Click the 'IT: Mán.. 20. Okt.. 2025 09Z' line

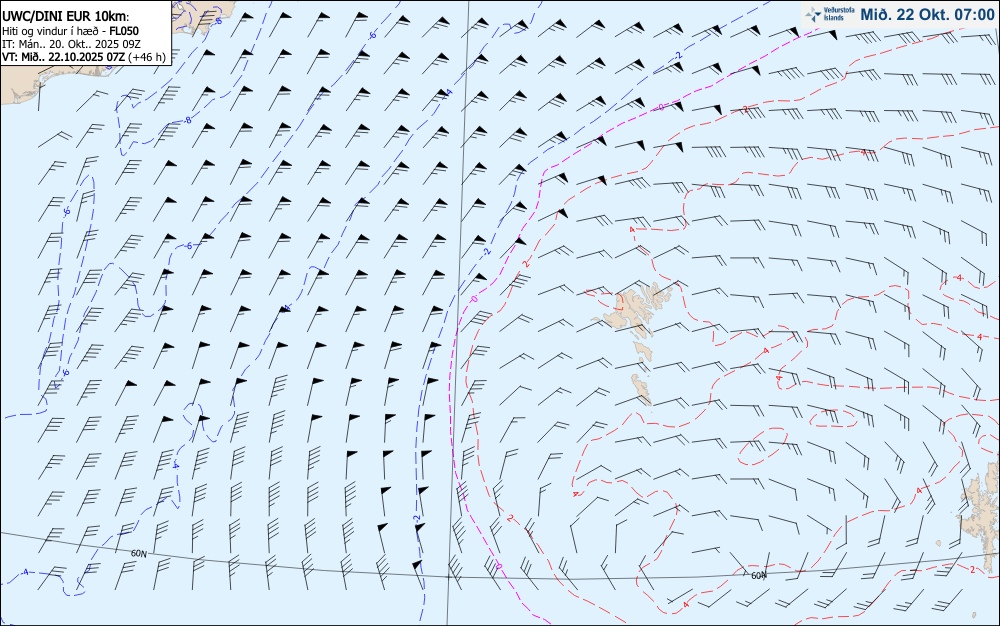[71, 44]
